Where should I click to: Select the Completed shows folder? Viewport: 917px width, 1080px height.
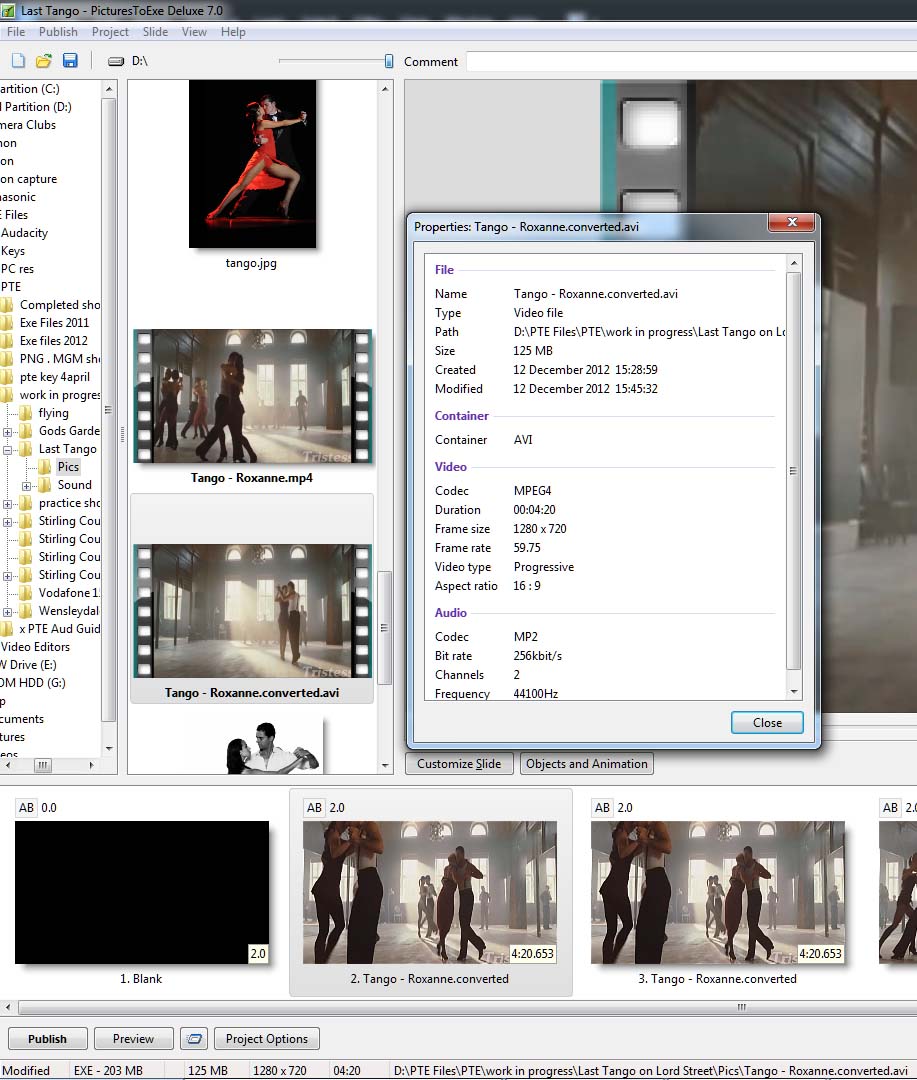click(59, 305)
